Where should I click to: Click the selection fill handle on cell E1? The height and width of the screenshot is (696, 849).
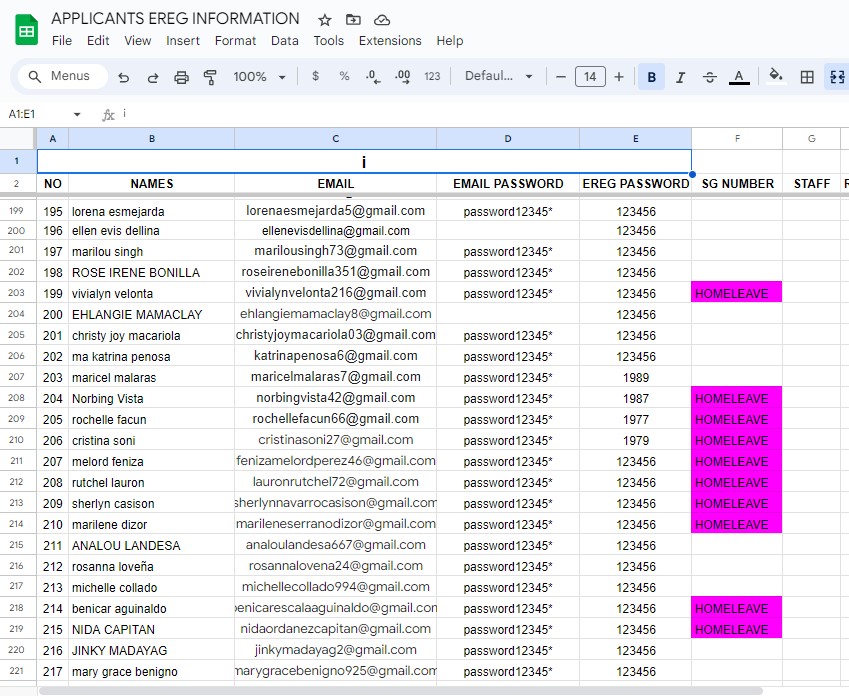(692, 174)
